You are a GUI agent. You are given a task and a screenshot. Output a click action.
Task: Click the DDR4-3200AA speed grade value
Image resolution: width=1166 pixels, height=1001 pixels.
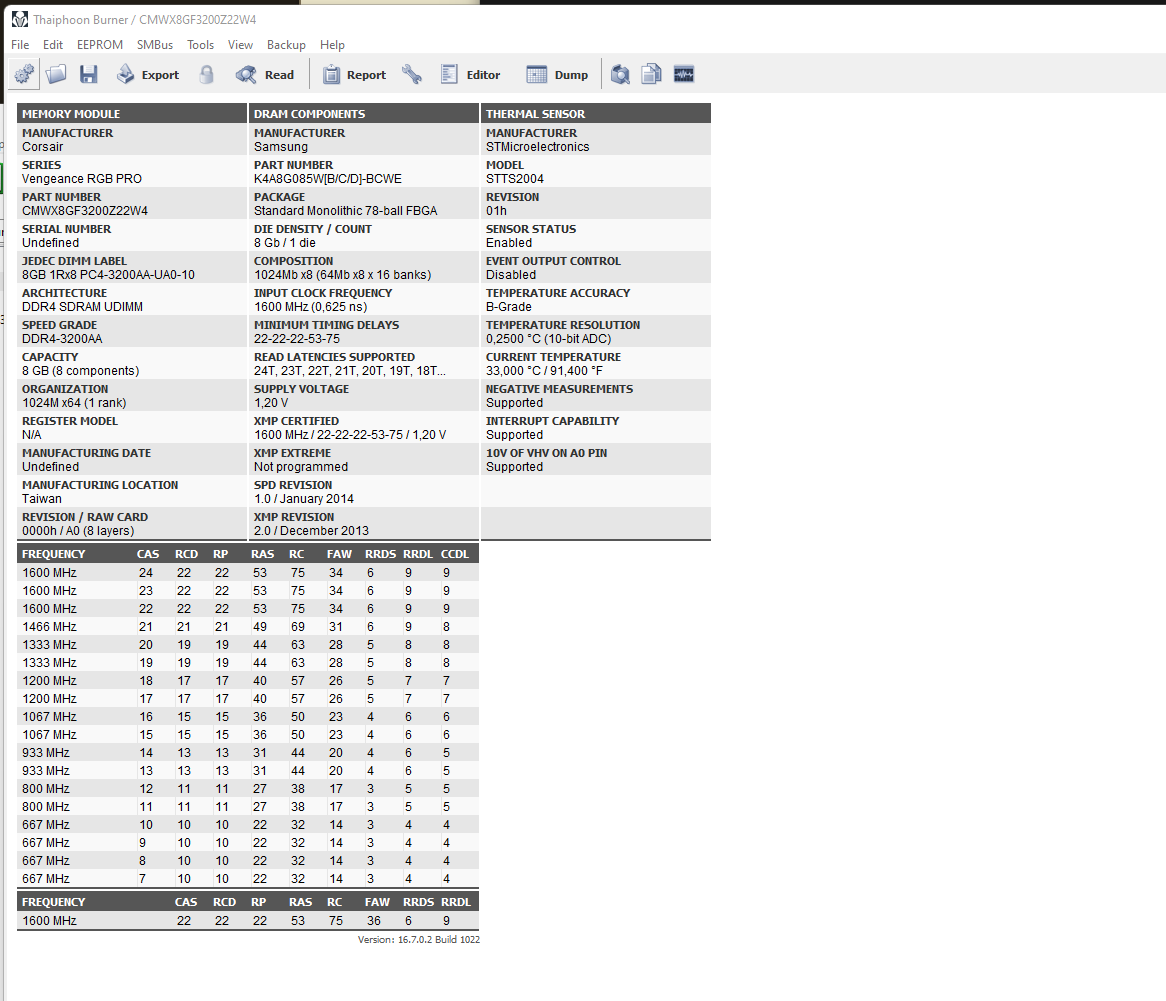tap(62, 338)
